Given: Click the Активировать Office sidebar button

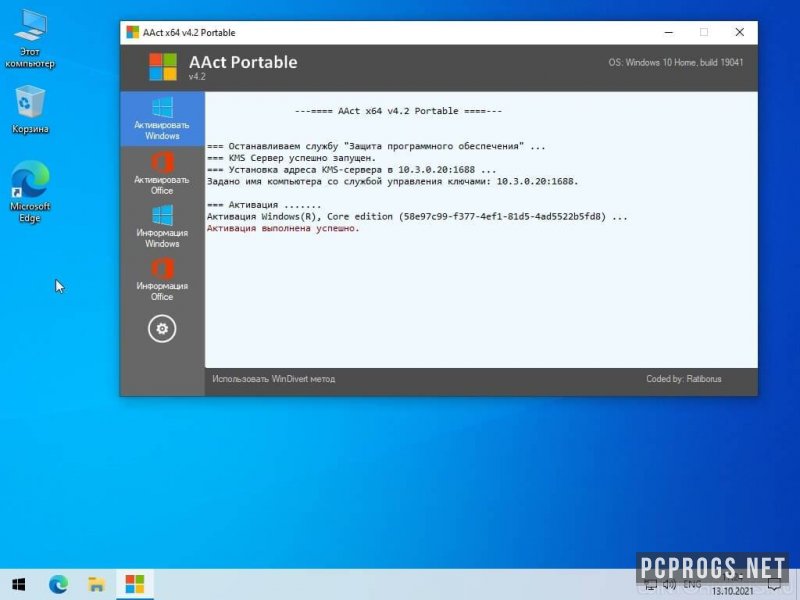Looking at the screenshot, I should [162, 173].
